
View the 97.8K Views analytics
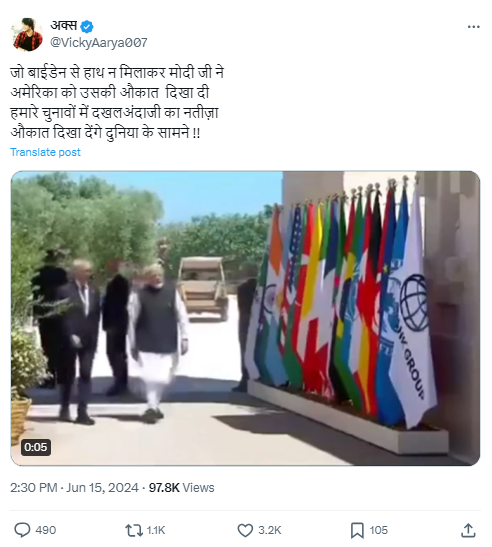tap(181, 487)
